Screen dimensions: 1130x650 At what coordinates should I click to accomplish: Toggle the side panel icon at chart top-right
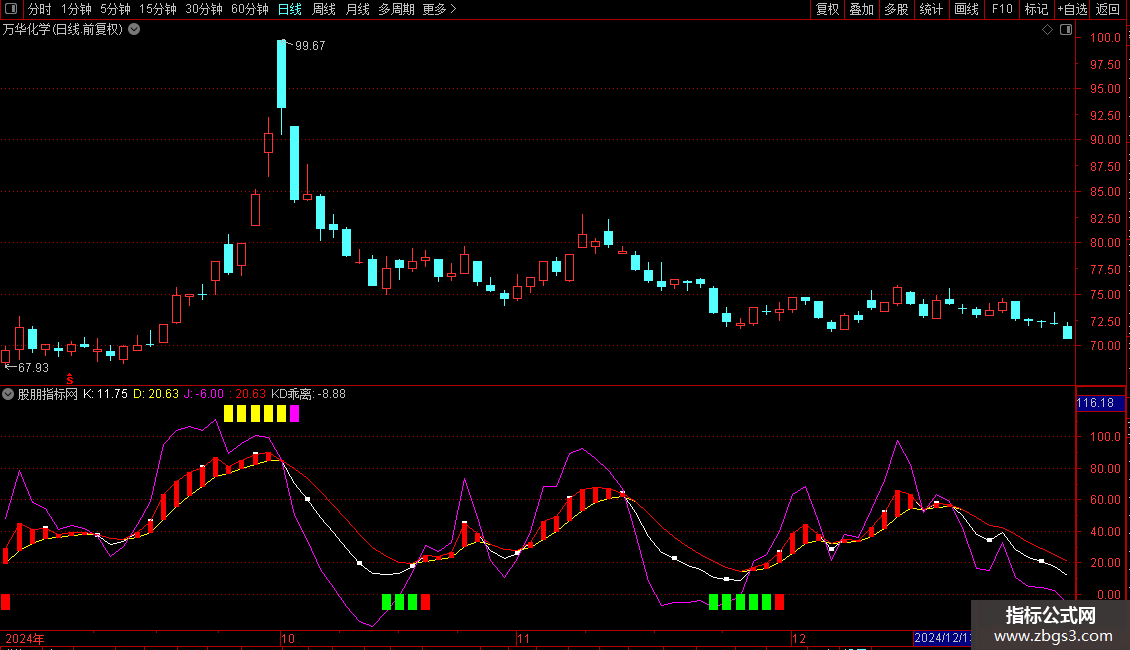[x=1066, y=30]
